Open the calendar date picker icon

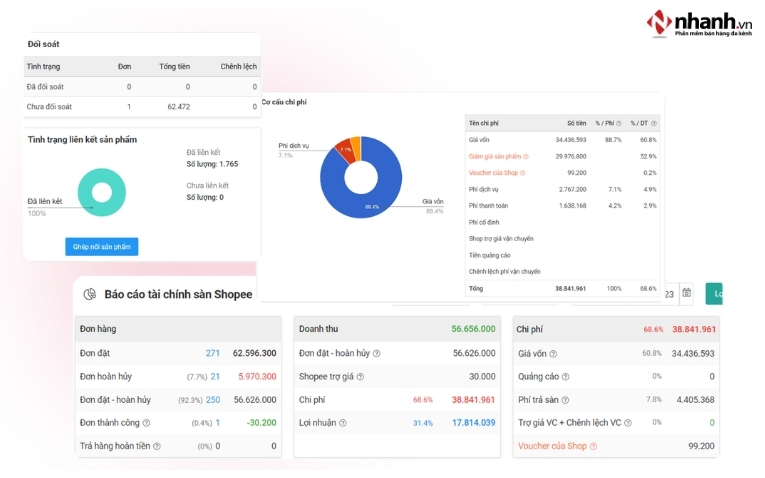[686, 293]
